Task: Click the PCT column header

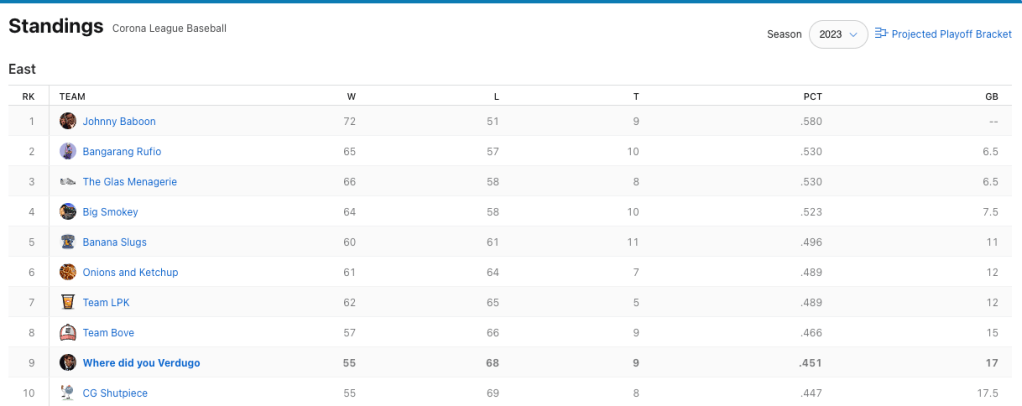Action: pyautogui.click(x=813, y=96)
